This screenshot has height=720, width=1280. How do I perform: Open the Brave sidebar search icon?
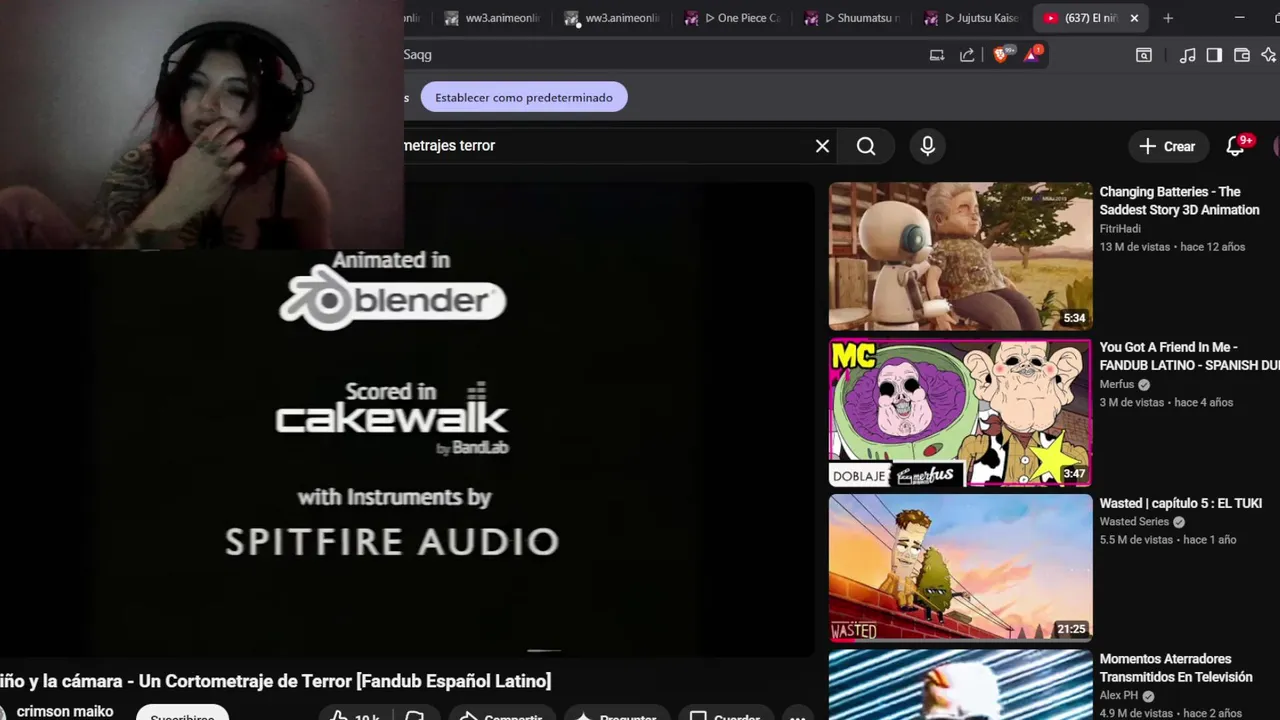[1144, 55]
